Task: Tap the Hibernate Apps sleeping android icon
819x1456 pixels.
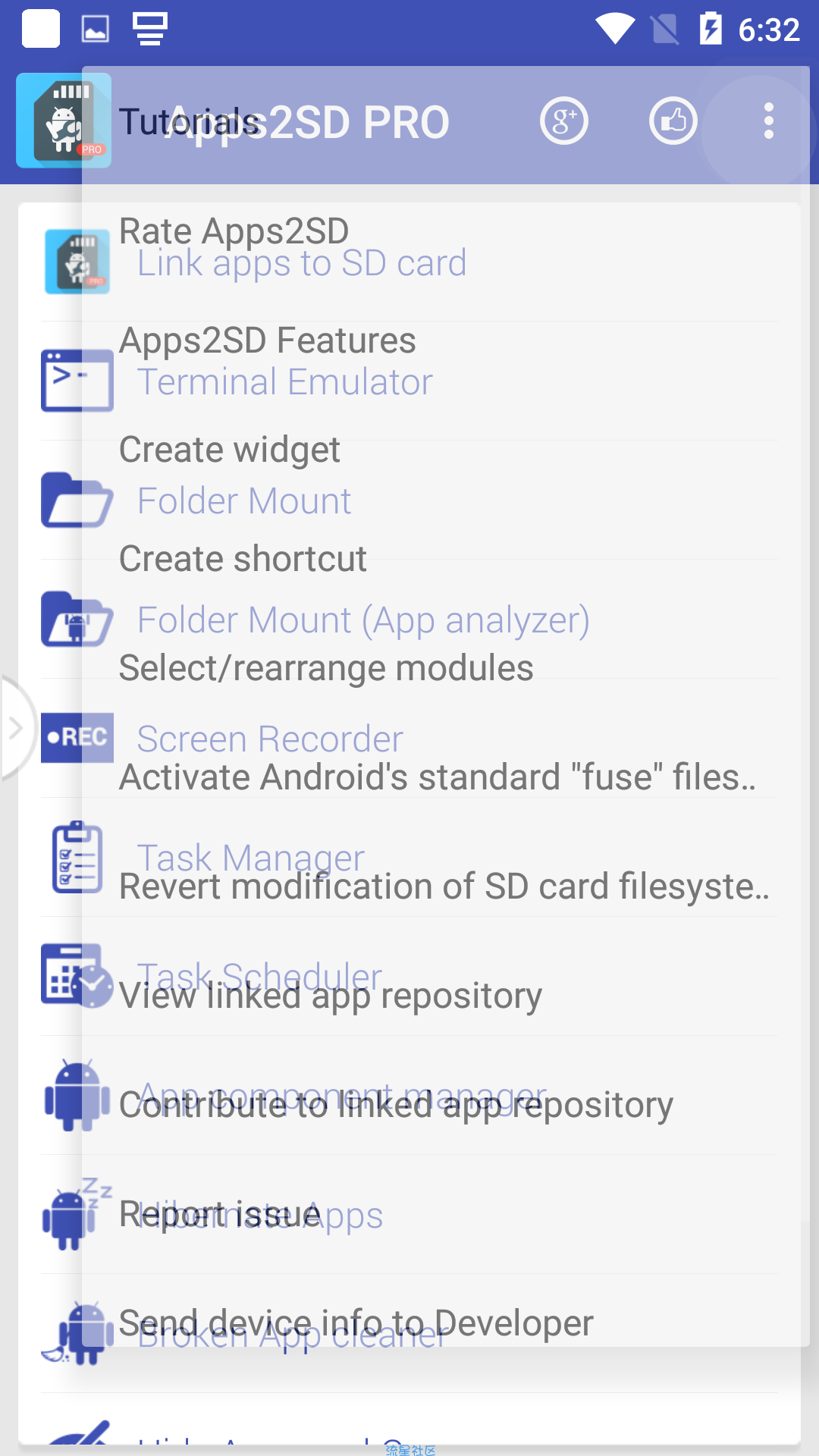Action: [77, 1214]
